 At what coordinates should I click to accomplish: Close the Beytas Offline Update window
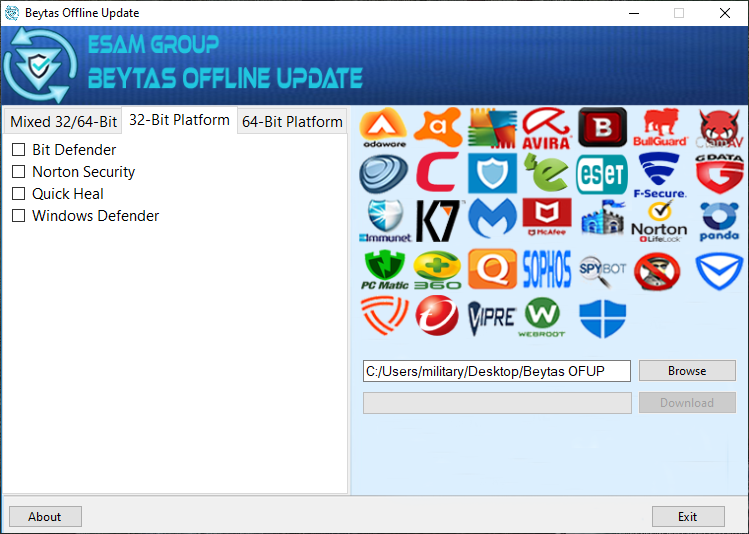click(725, 13)
